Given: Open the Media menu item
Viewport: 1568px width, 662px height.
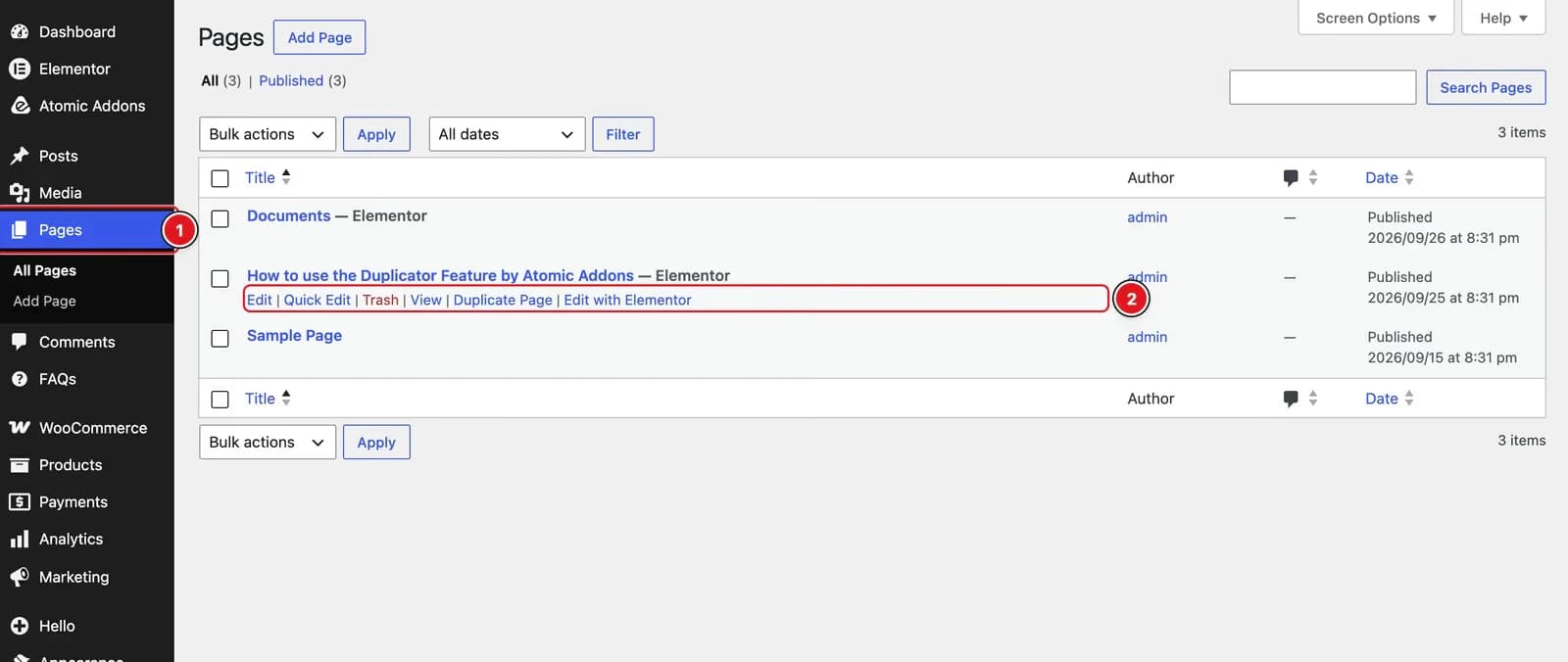Looking at the screenshot, I should (x=61, y=193).
